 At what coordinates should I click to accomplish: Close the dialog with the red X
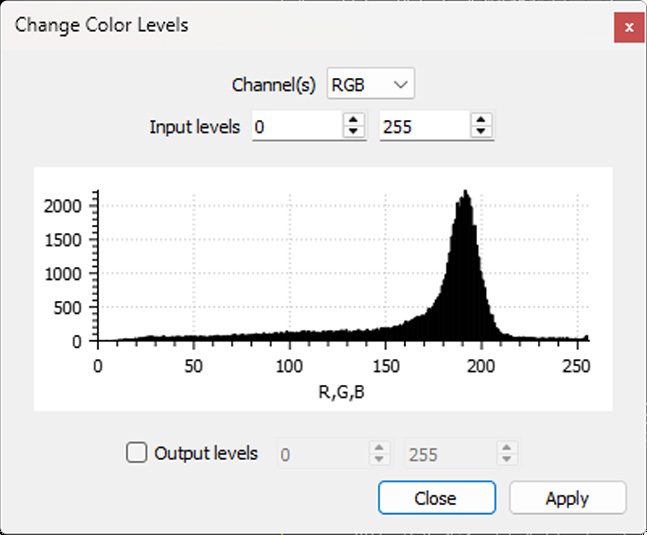tap(628, 27)
